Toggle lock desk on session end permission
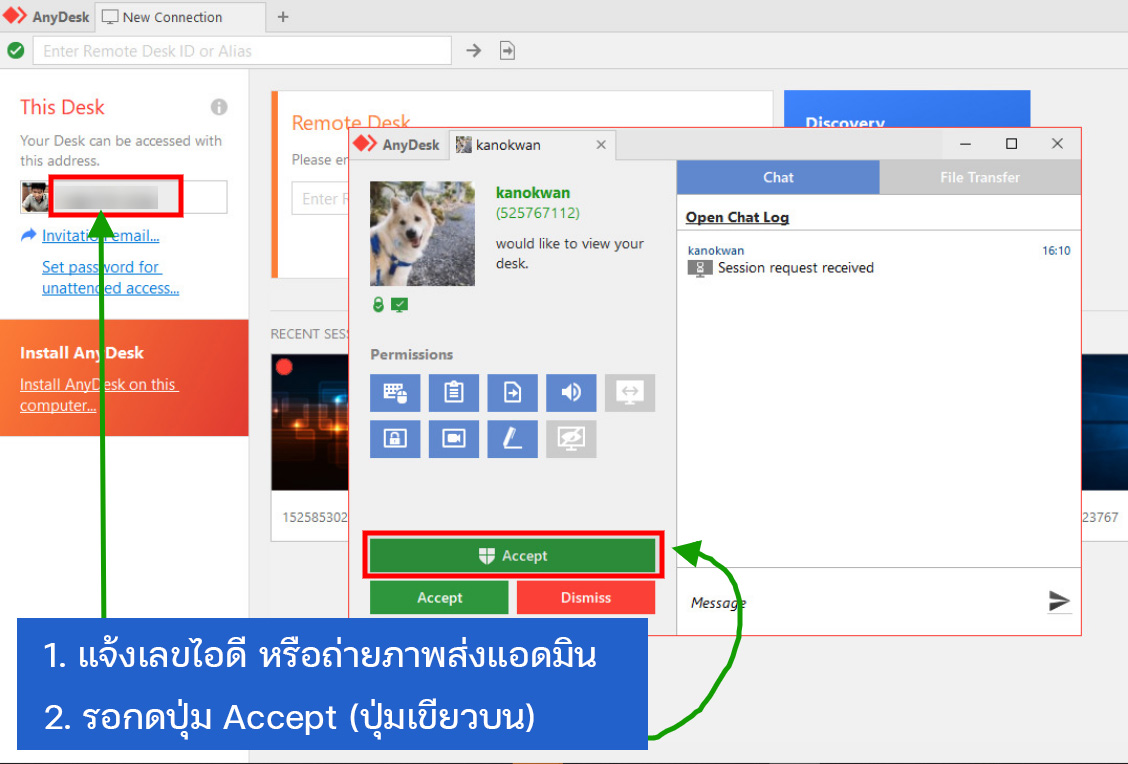This screenshot has width=1128, height=764. (x=395, y=439)
